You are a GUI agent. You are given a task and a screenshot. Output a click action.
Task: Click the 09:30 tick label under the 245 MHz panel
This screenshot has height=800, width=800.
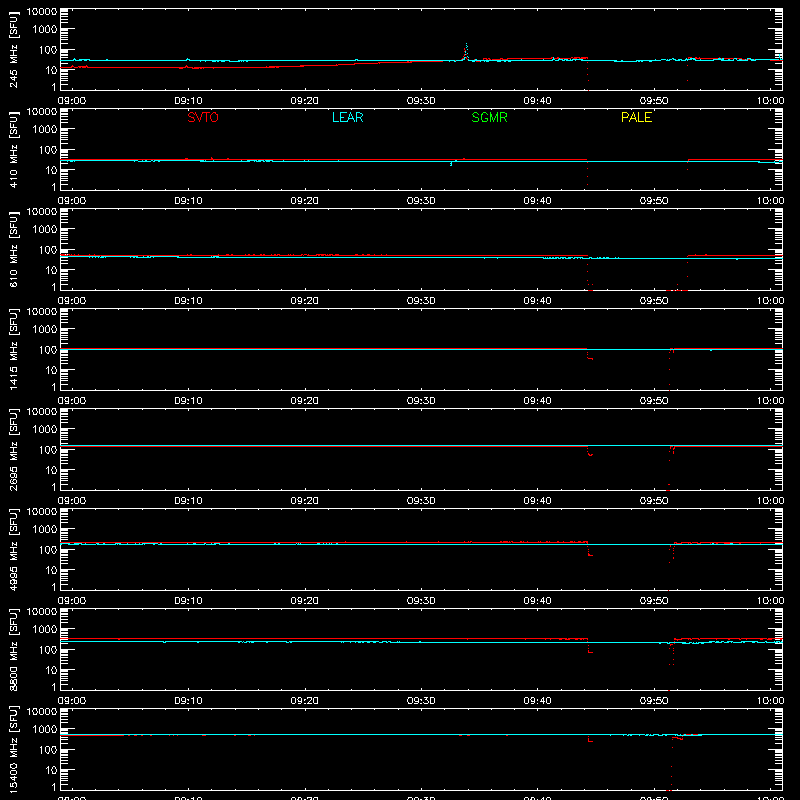(421, 101)
